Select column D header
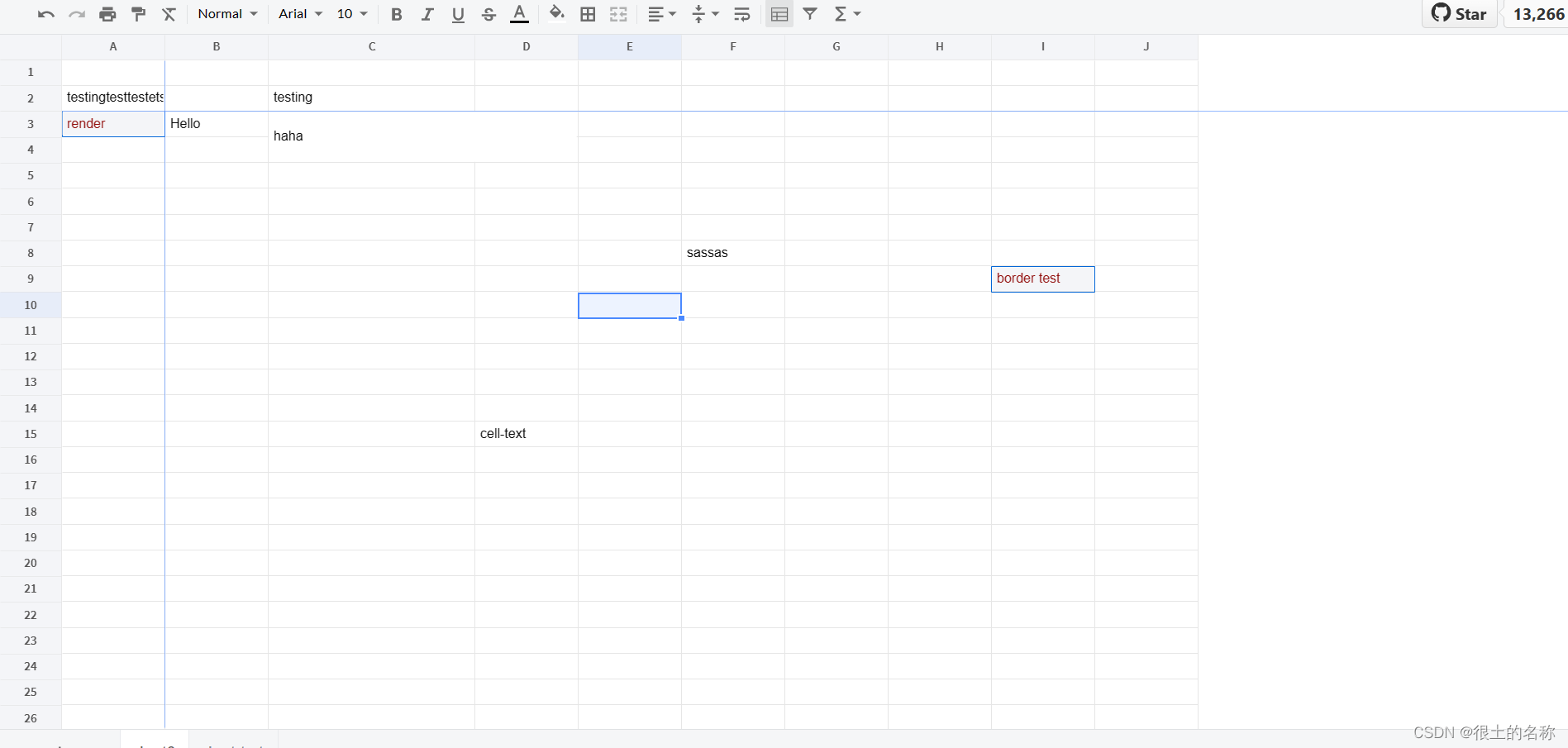 527,47
